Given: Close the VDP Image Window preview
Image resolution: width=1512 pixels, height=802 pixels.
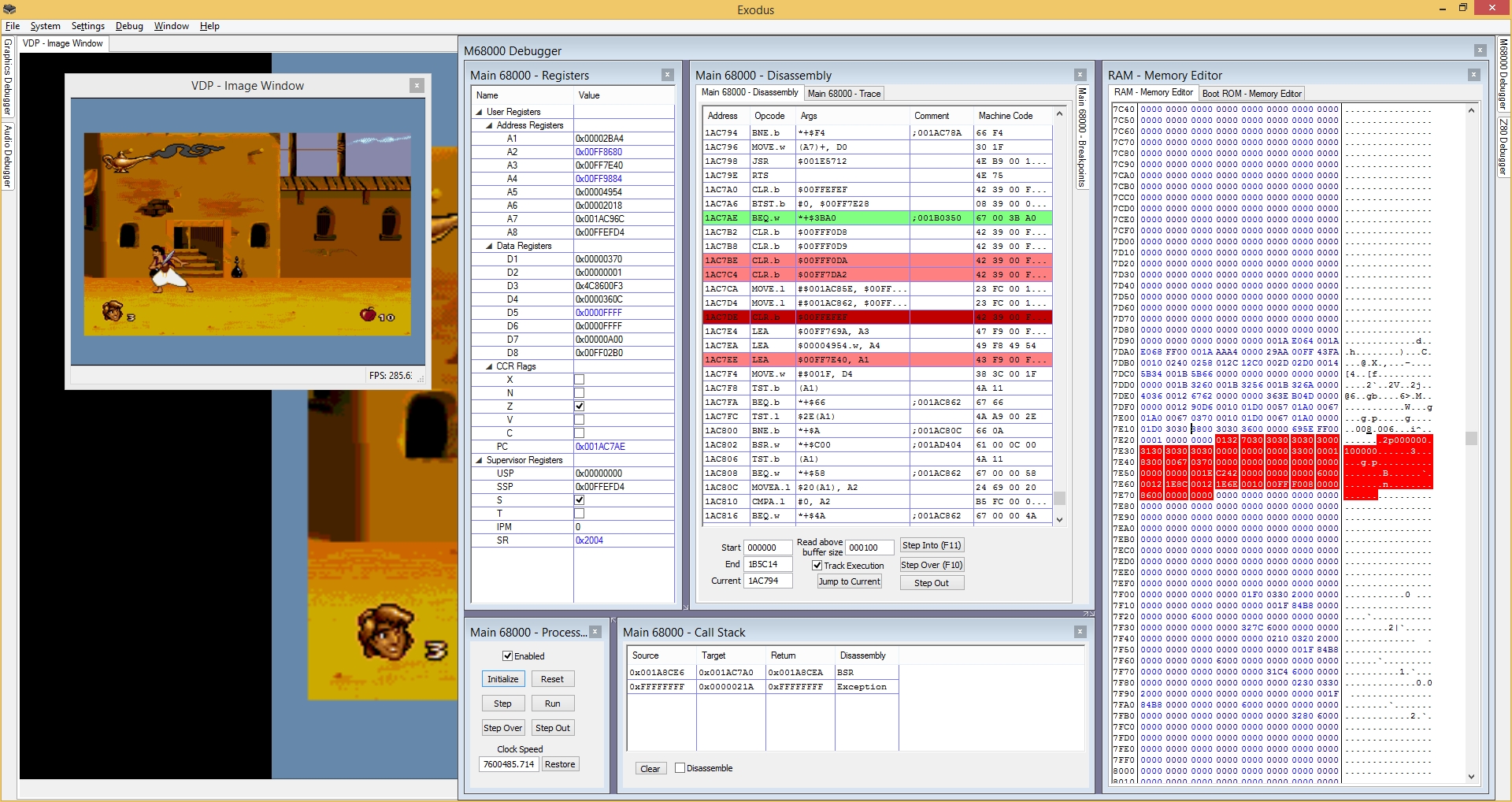Looking at the screenshot, I should (x=417, y=85).
